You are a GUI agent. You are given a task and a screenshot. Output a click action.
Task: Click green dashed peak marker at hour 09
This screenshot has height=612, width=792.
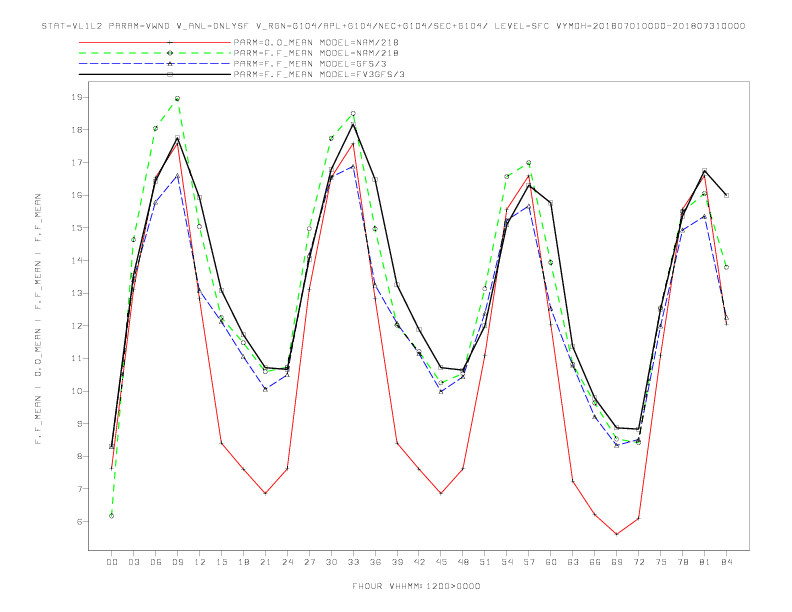pyautogui.click(x=177, y=98)
